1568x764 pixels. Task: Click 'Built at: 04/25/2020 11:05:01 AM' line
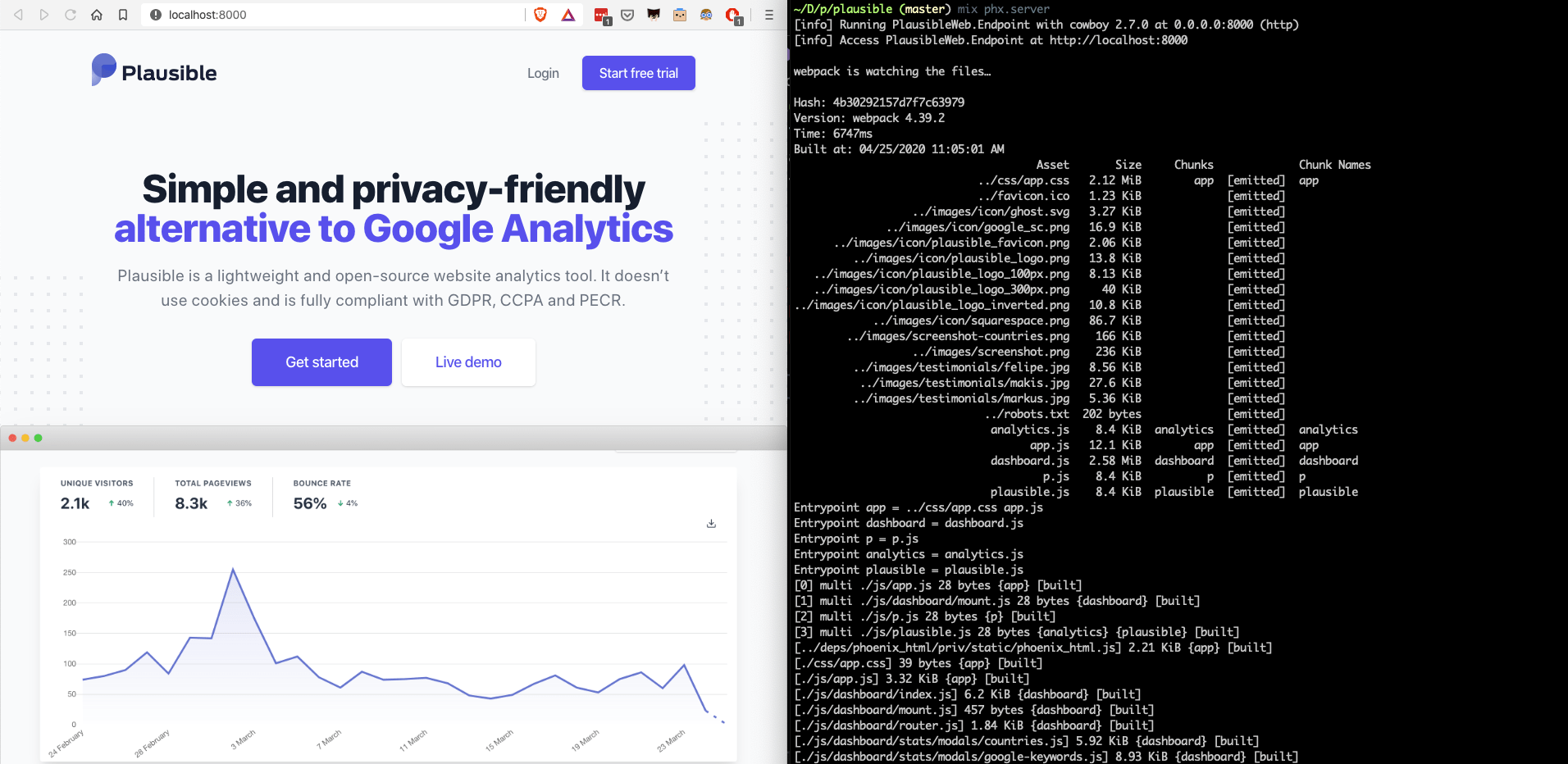click(899, 149)
